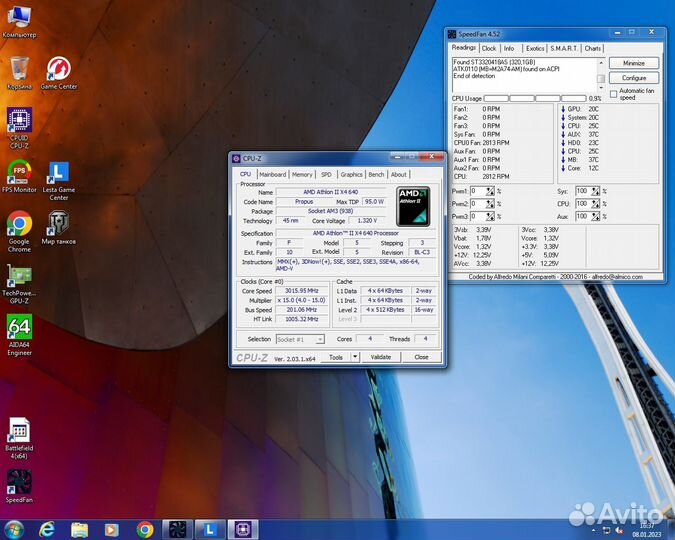Click the AMD Athlon II logo in CPU-Z

click(413, 206)
